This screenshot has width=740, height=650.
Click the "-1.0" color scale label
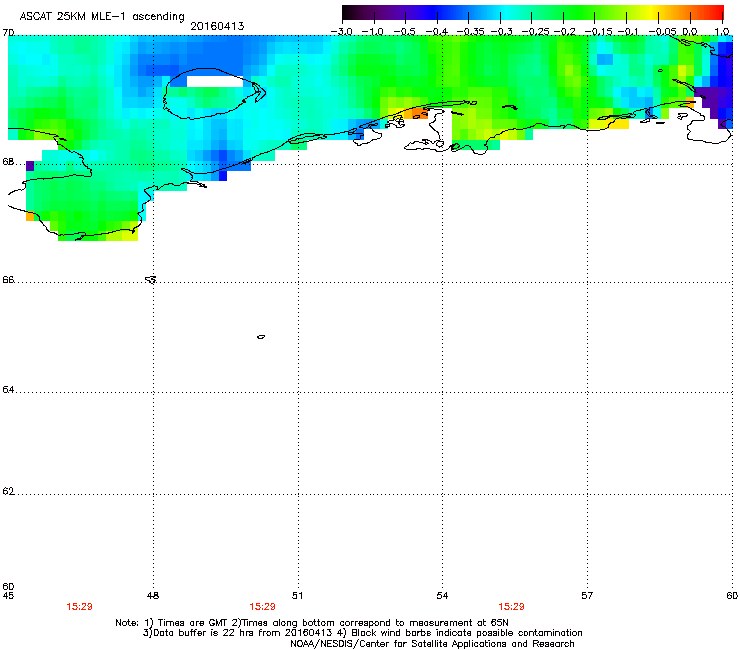(373, 32)
